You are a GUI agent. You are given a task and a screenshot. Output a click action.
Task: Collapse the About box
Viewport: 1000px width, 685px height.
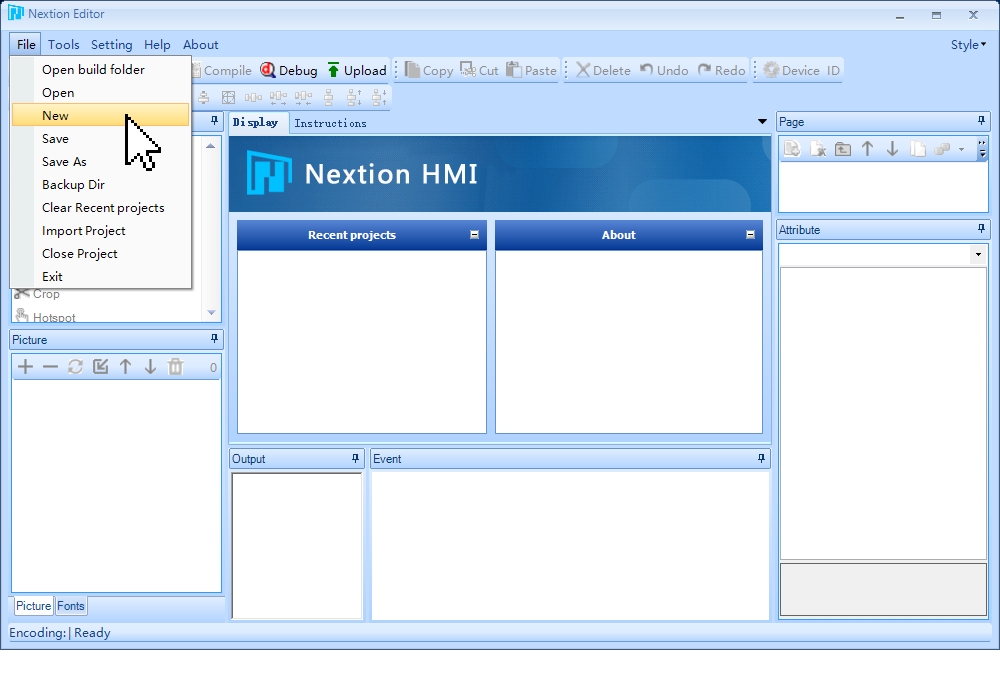point(751,235)
